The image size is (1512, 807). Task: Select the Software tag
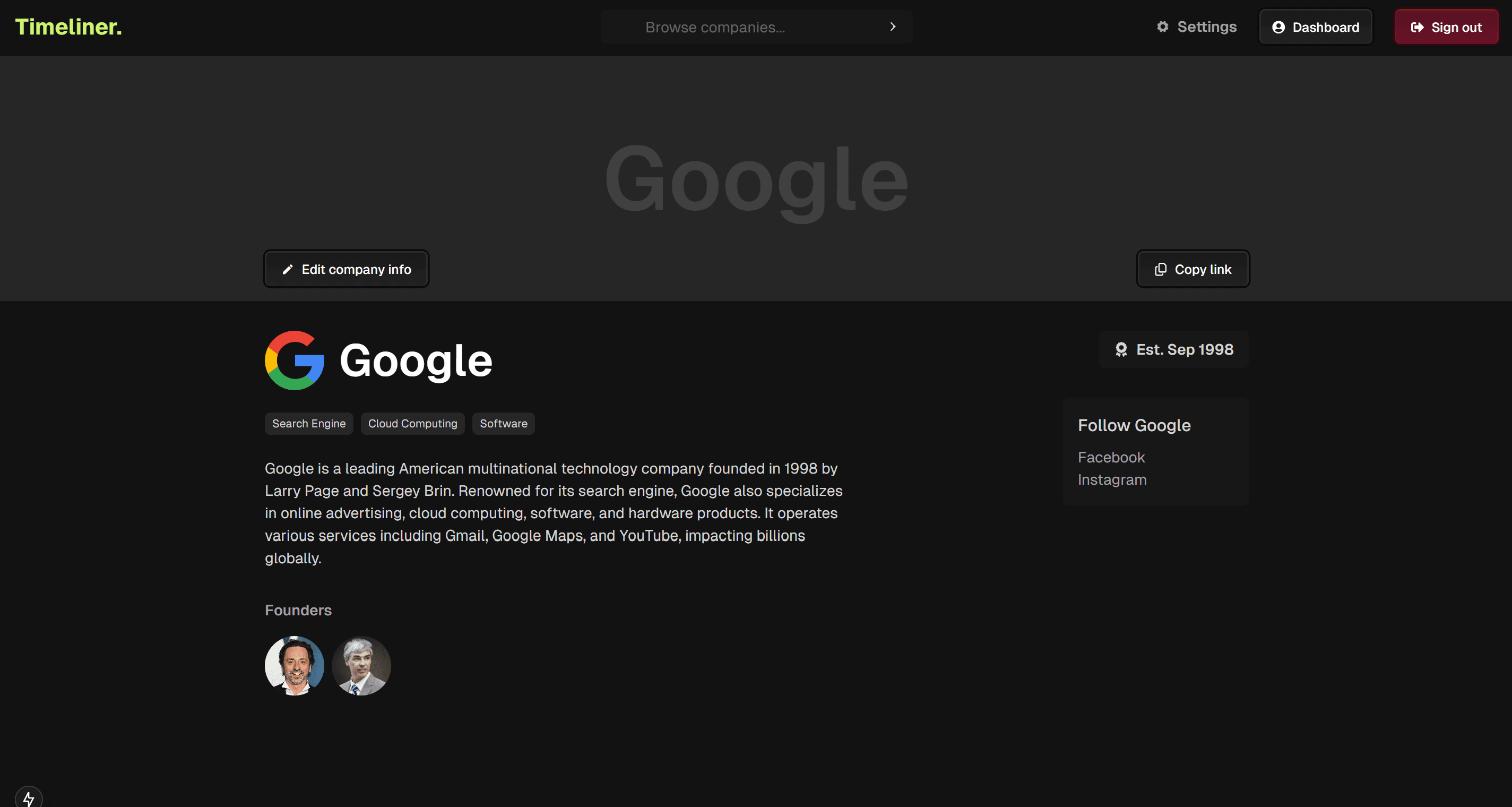(504, 424)
